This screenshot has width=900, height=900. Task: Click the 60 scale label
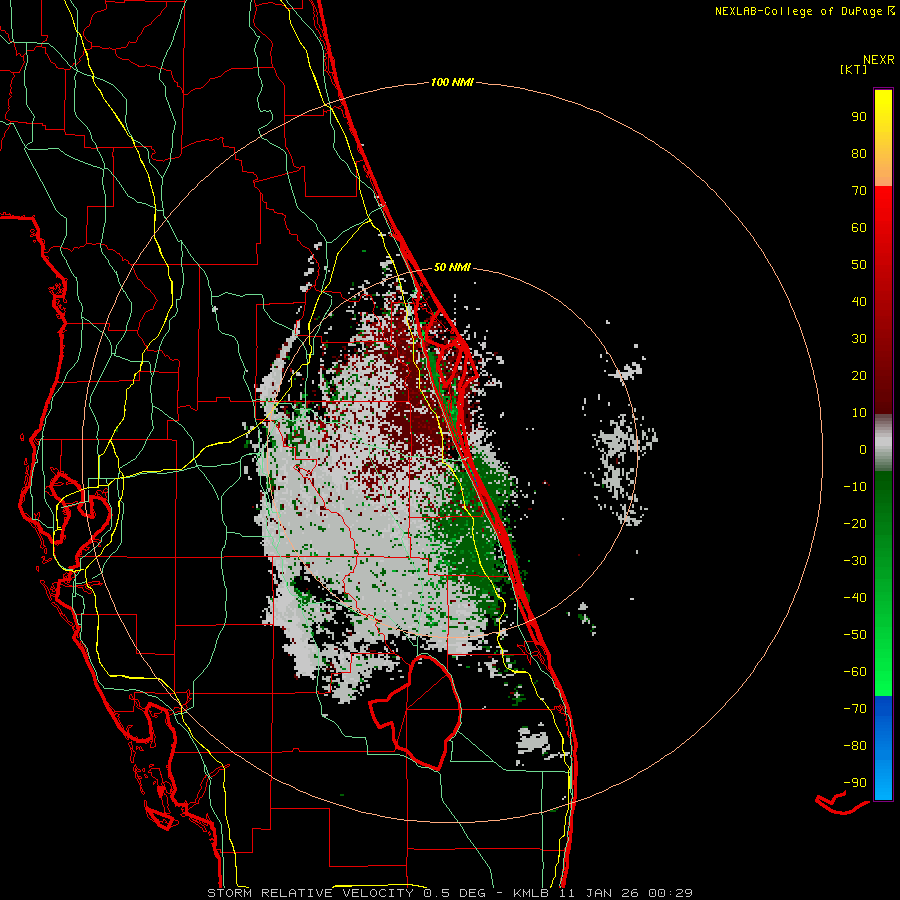859,228
